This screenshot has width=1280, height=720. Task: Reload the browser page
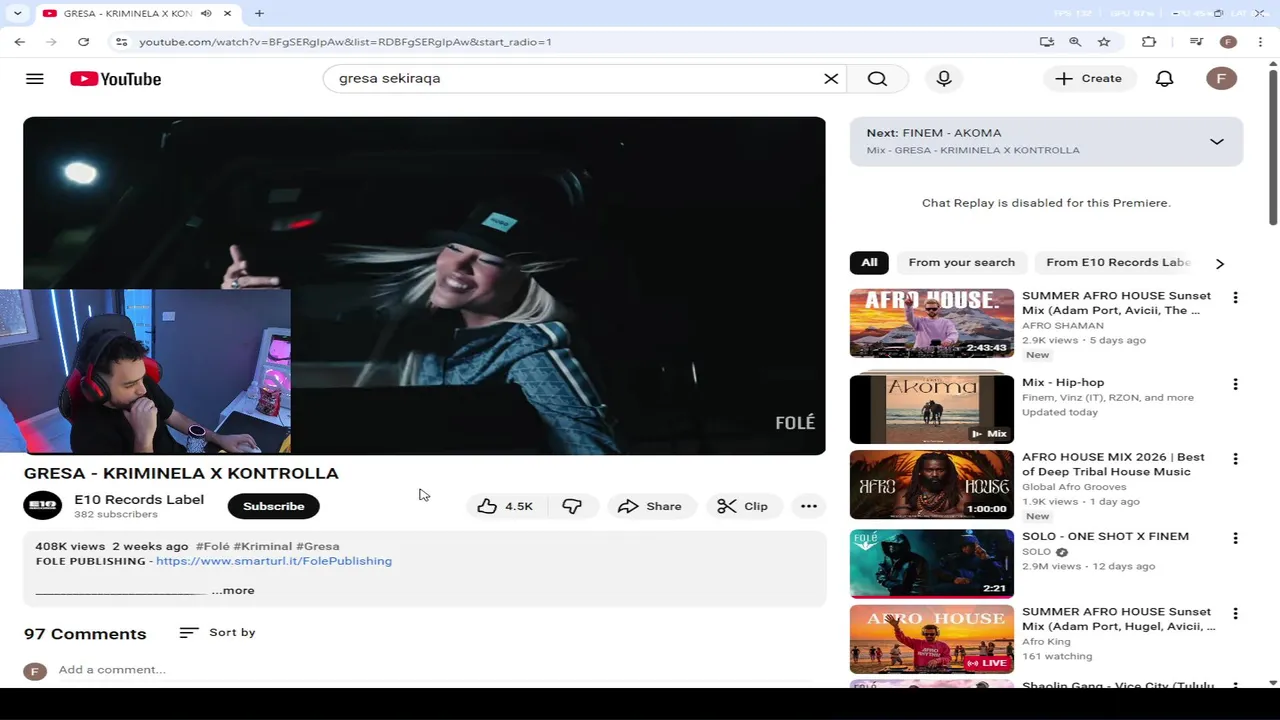pyautogui.click(x=83, y=42)
